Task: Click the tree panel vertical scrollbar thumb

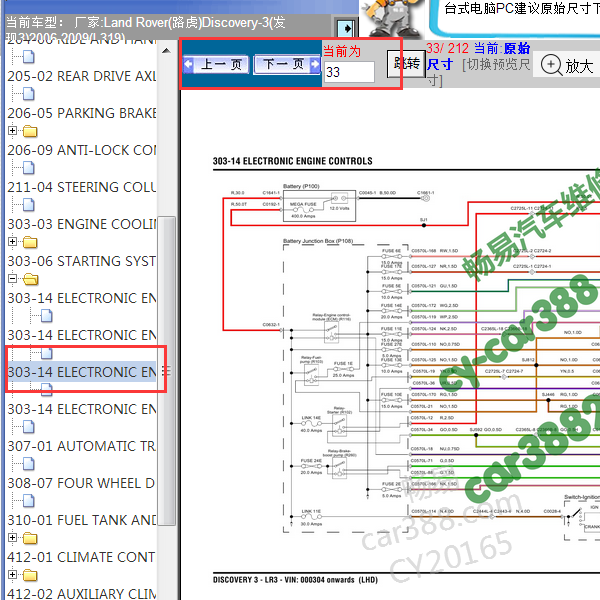Action: coord(166,371)
